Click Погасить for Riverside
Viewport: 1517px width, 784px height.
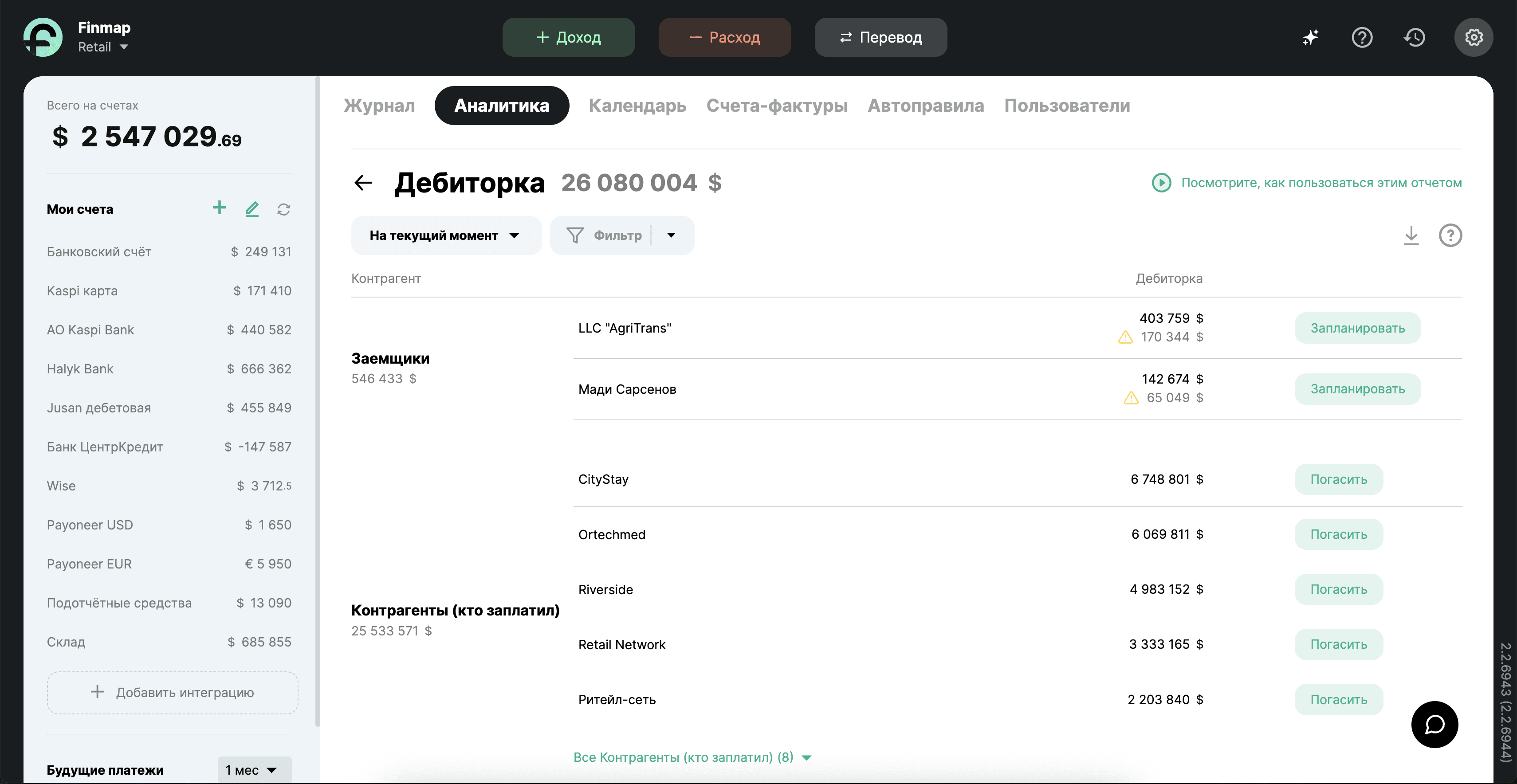click(1339, 590)
